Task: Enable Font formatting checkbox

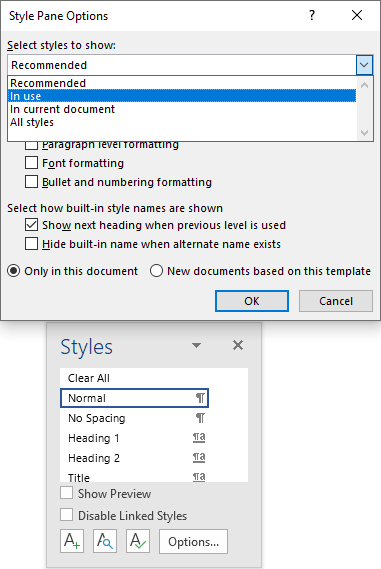Action: point(31,163)
